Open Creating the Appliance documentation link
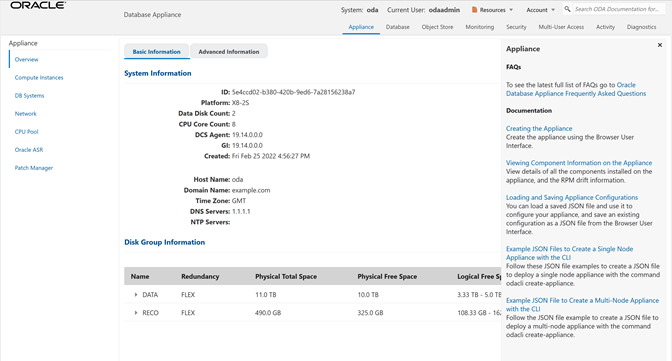Image resolution: width=672 pixels, height=361 pixels. point(539,128)
